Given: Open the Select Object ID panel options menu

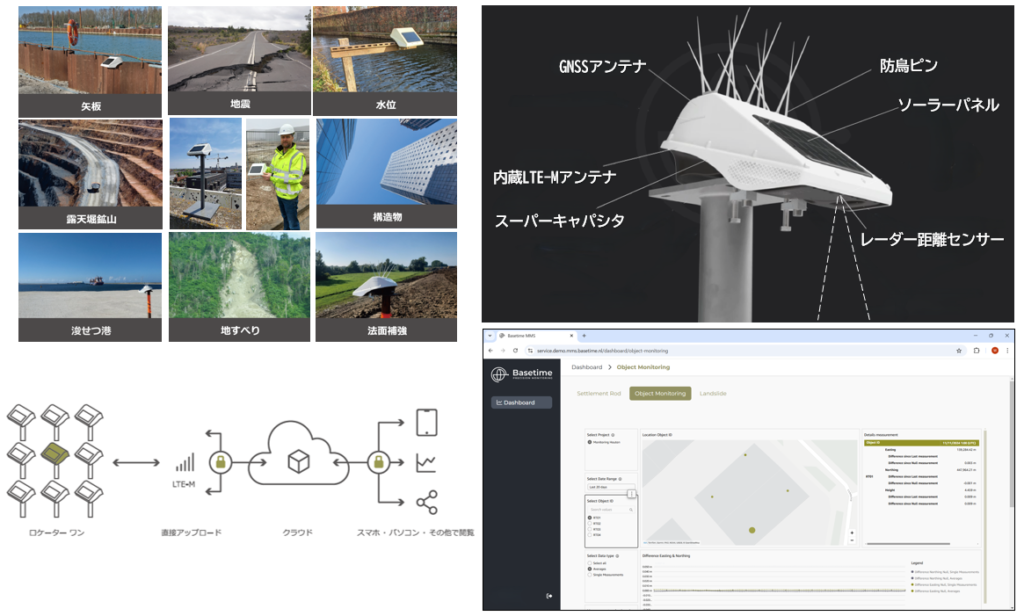Looking at the screenshot, I should point(632,494).
